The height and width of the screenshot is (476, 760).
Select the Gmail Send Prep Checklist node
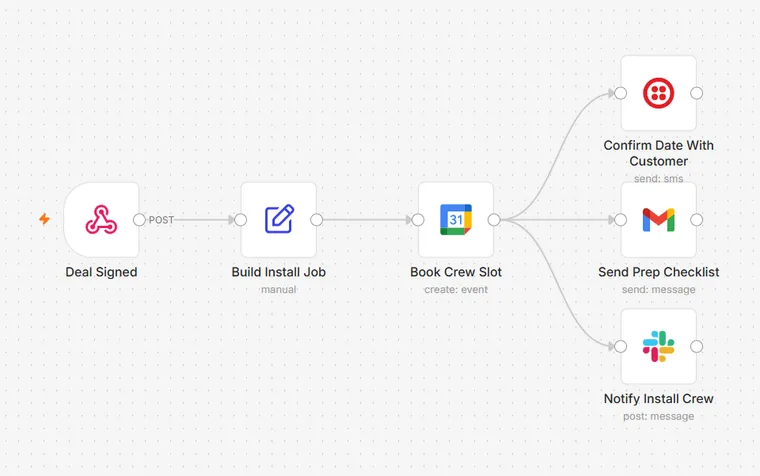point(659,220)
